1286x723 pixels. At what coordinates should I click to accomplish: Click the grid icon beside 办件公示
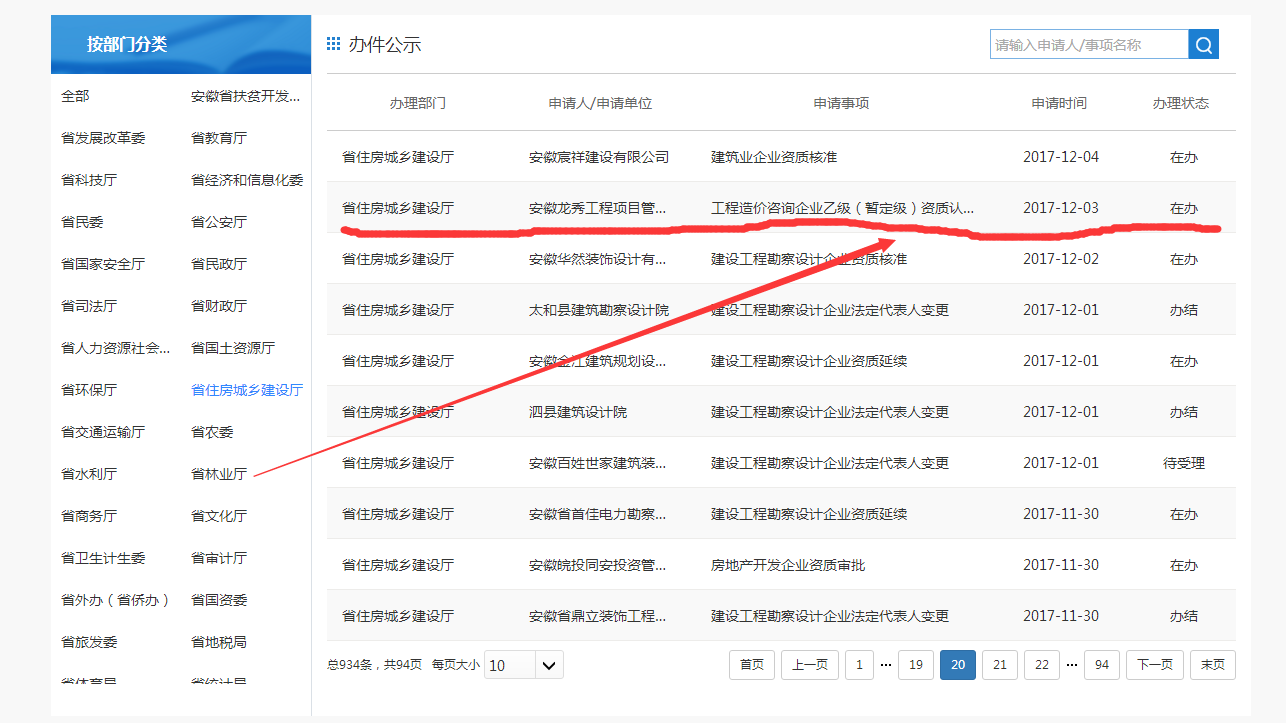(x=334, y=44)
